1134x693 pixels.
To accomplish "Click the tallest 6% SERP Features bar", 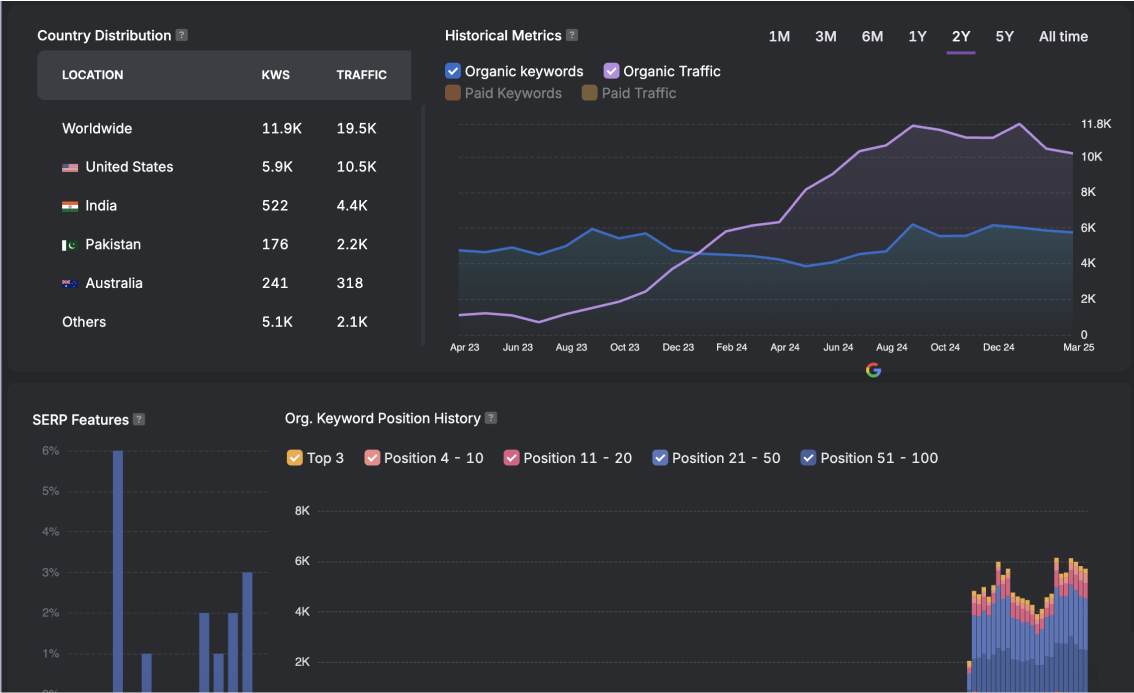I will point(118,571).
